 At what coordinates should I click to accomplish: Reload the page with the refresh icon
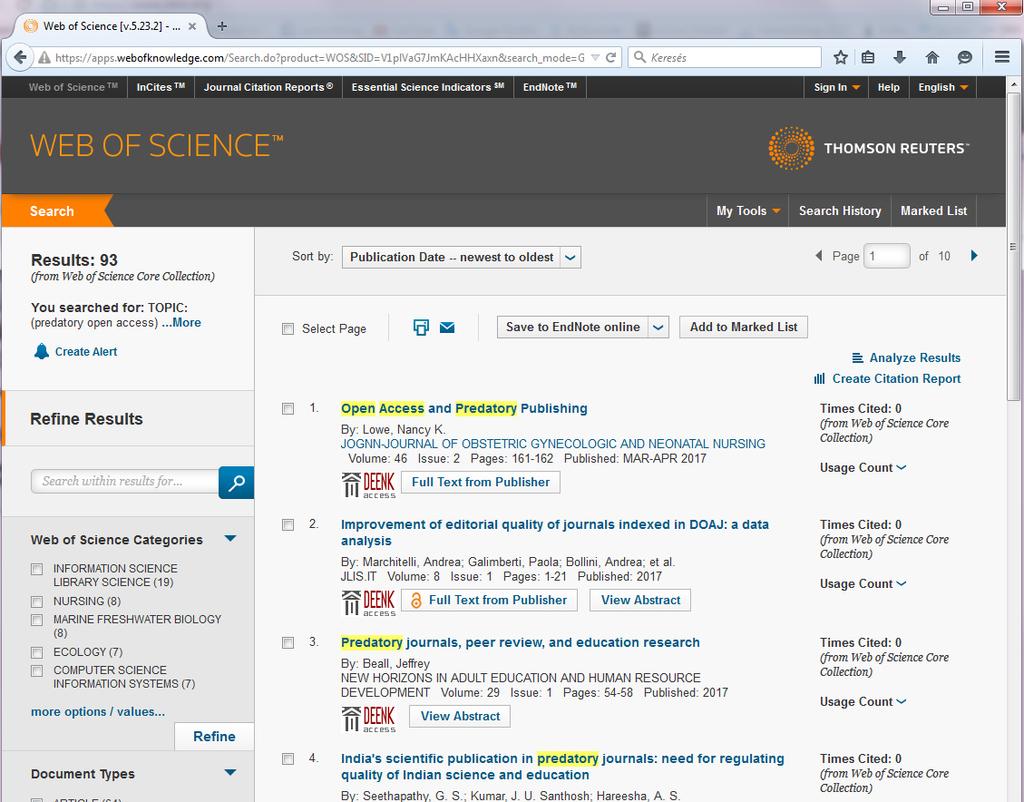pos(611,57)
